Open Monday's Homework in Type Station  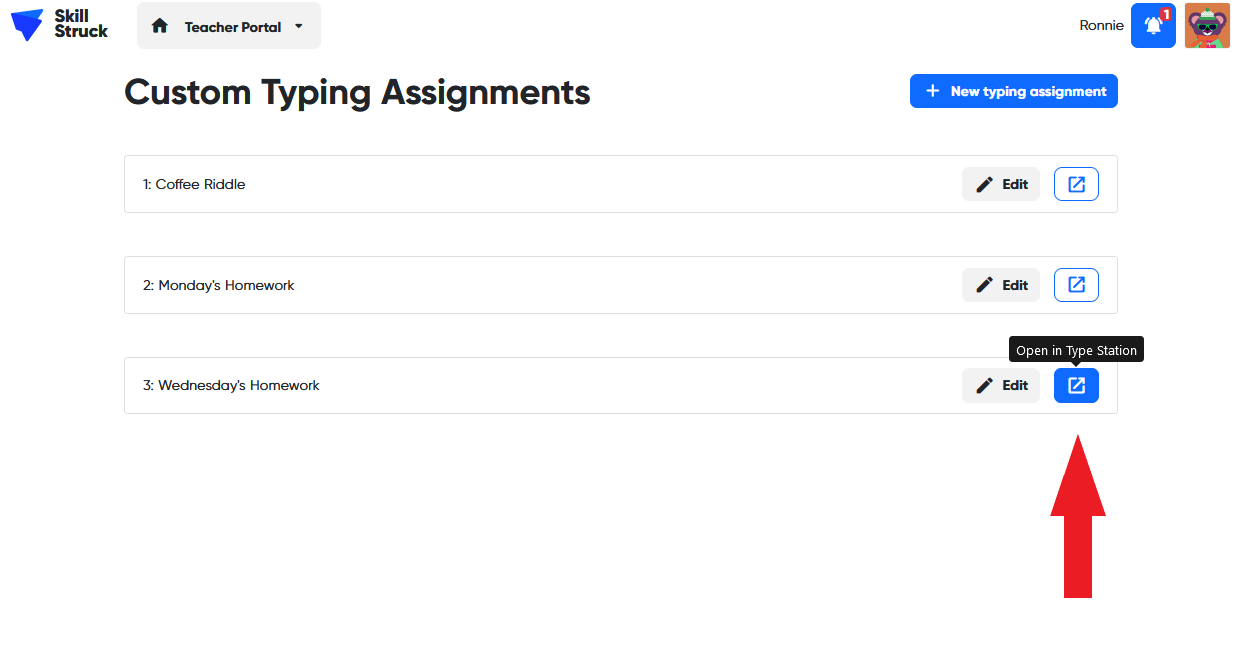[x=1076, y=285]
